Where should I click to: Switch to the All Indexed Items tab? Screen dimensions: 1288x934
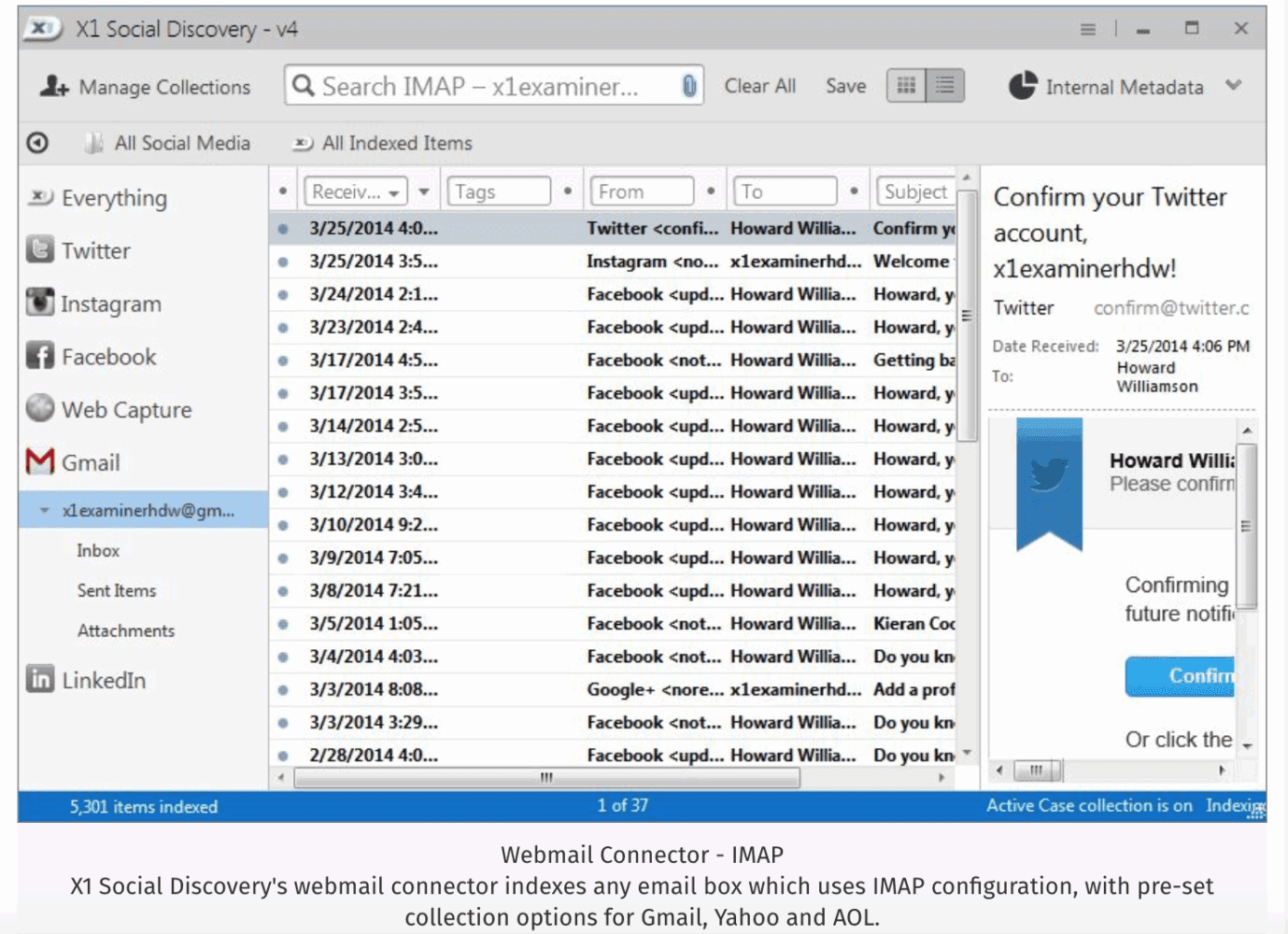(x=383, y=143)
